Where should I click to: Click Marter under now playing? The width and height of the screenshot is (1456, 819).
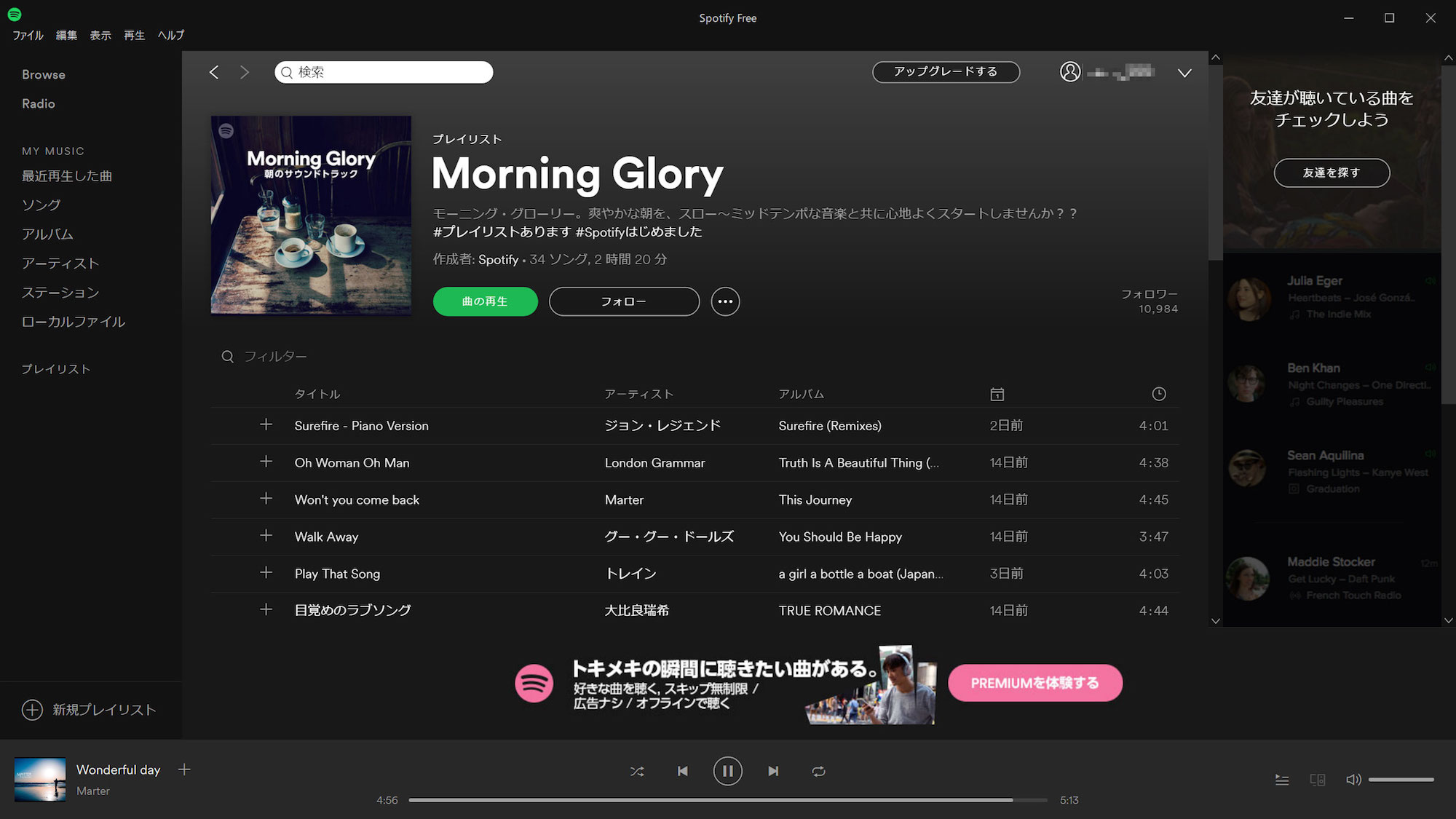click(93, 791)
